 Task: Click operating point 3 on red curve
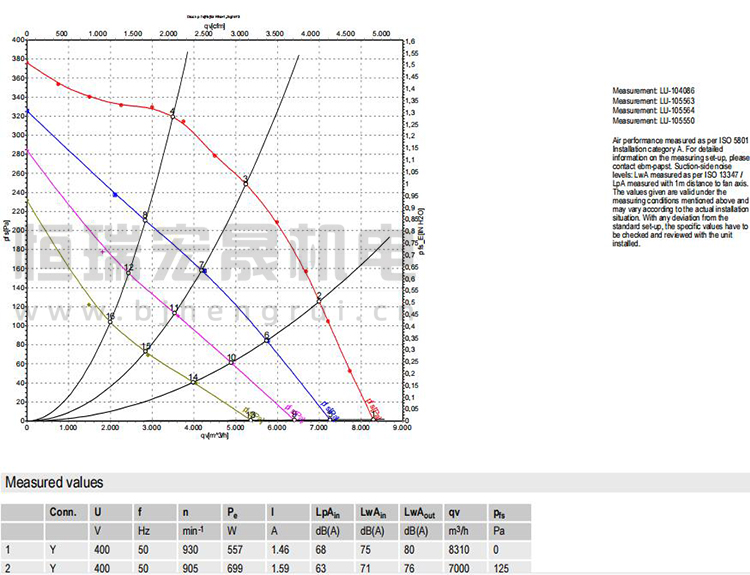tap(245, 182)
